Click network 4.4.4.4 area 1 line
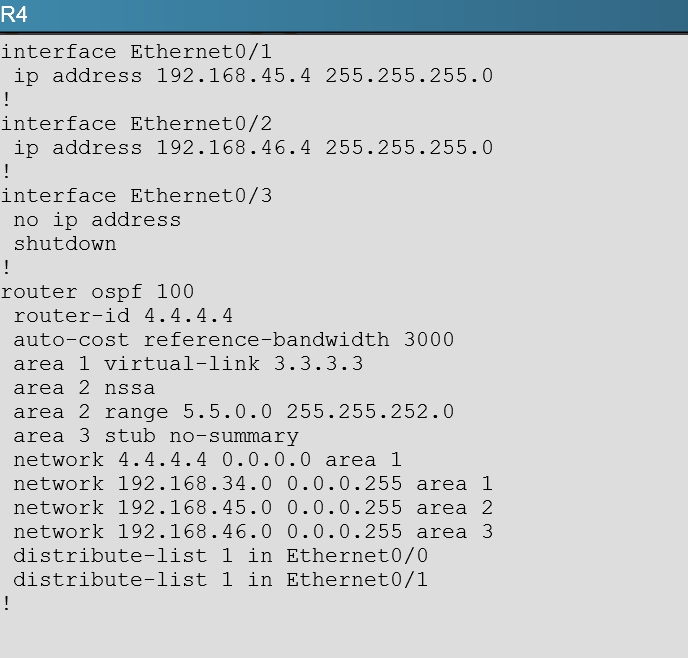The width and height of the screenshot is (688, 658). 207,460
